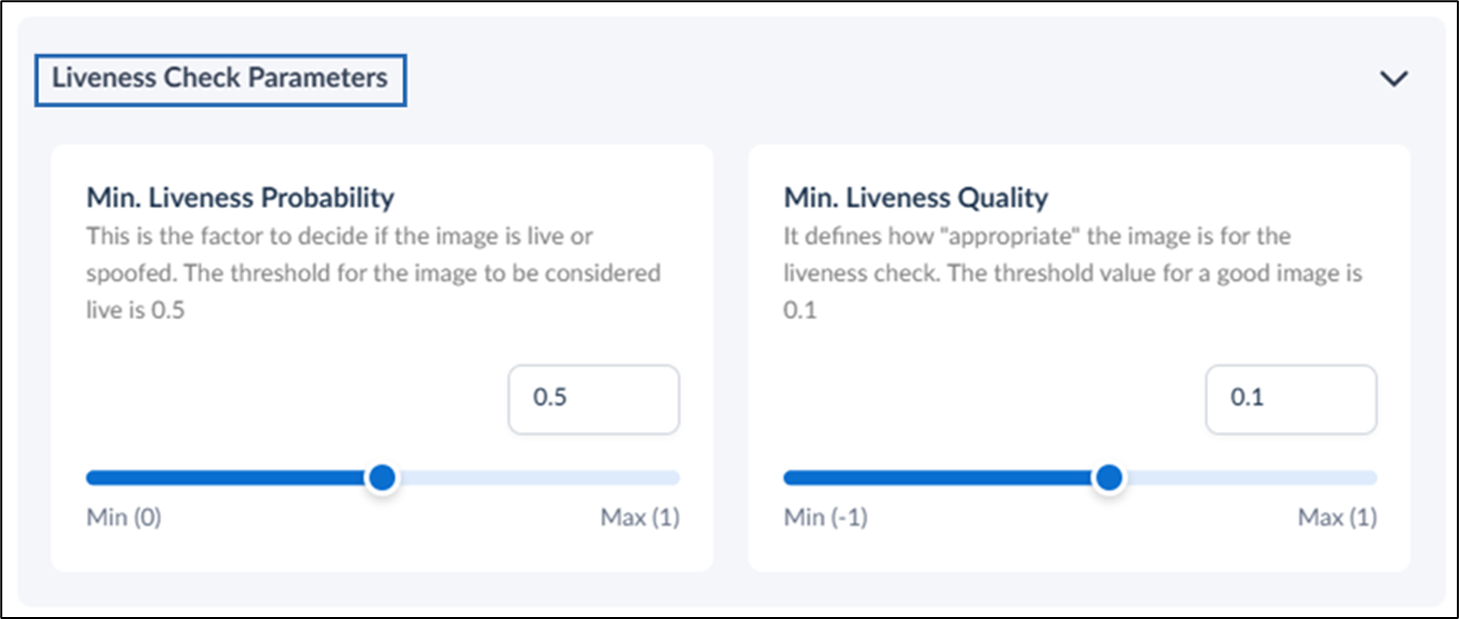Click the Liveness Check Parameters heading
This screenshot has height=619, width=1459.
220,78
